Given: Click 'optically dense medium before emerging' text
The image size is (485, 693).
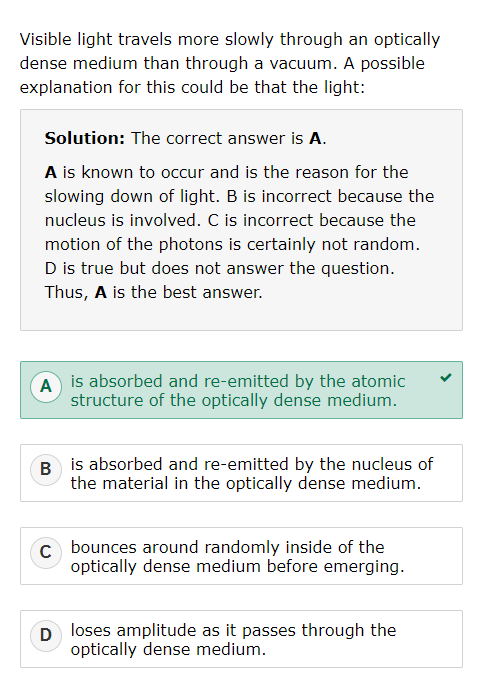Looking at the screenshot, I should 237,566.
